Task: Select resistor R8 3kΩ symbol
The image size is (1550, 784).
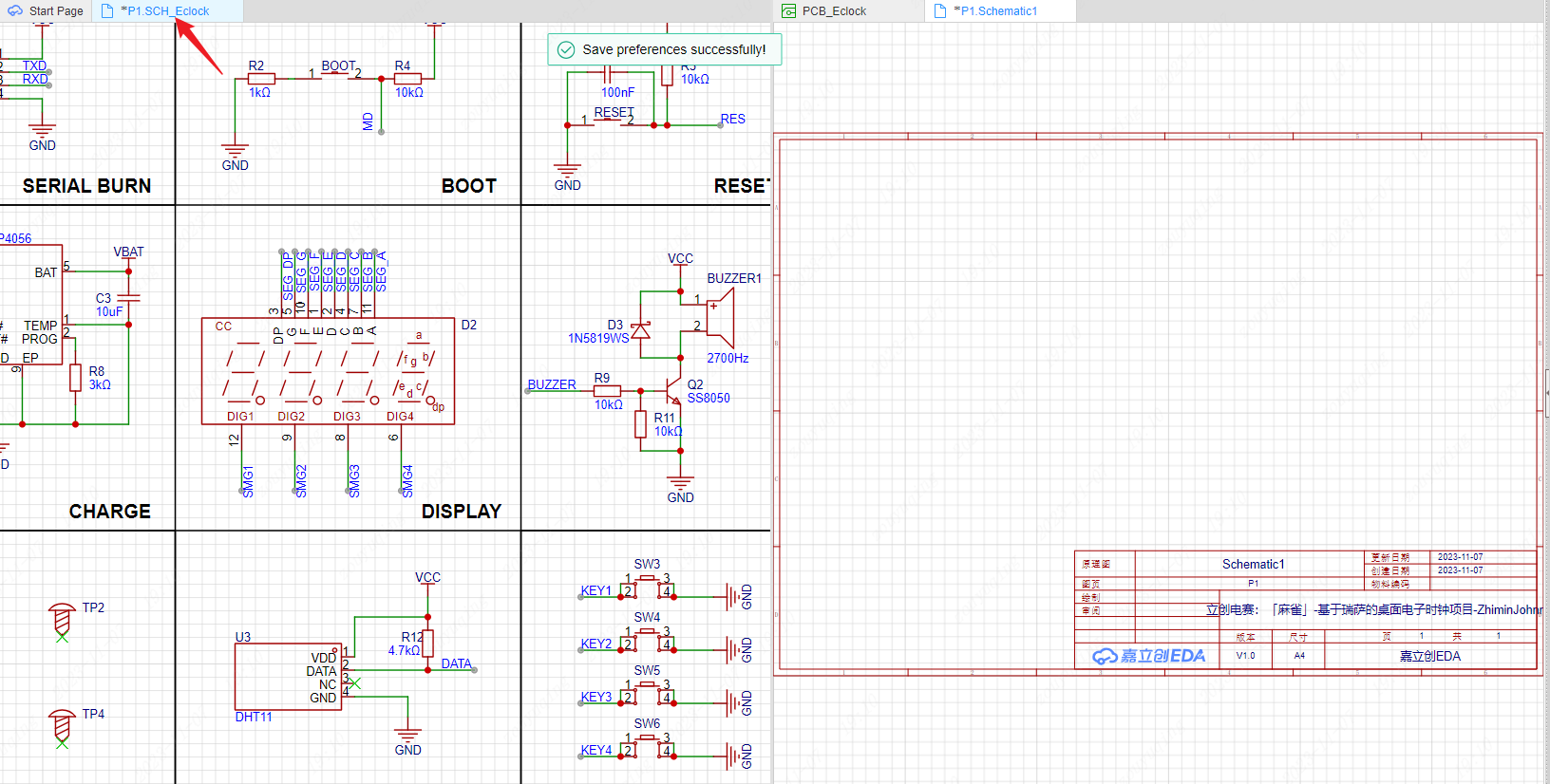Action: 76,378
